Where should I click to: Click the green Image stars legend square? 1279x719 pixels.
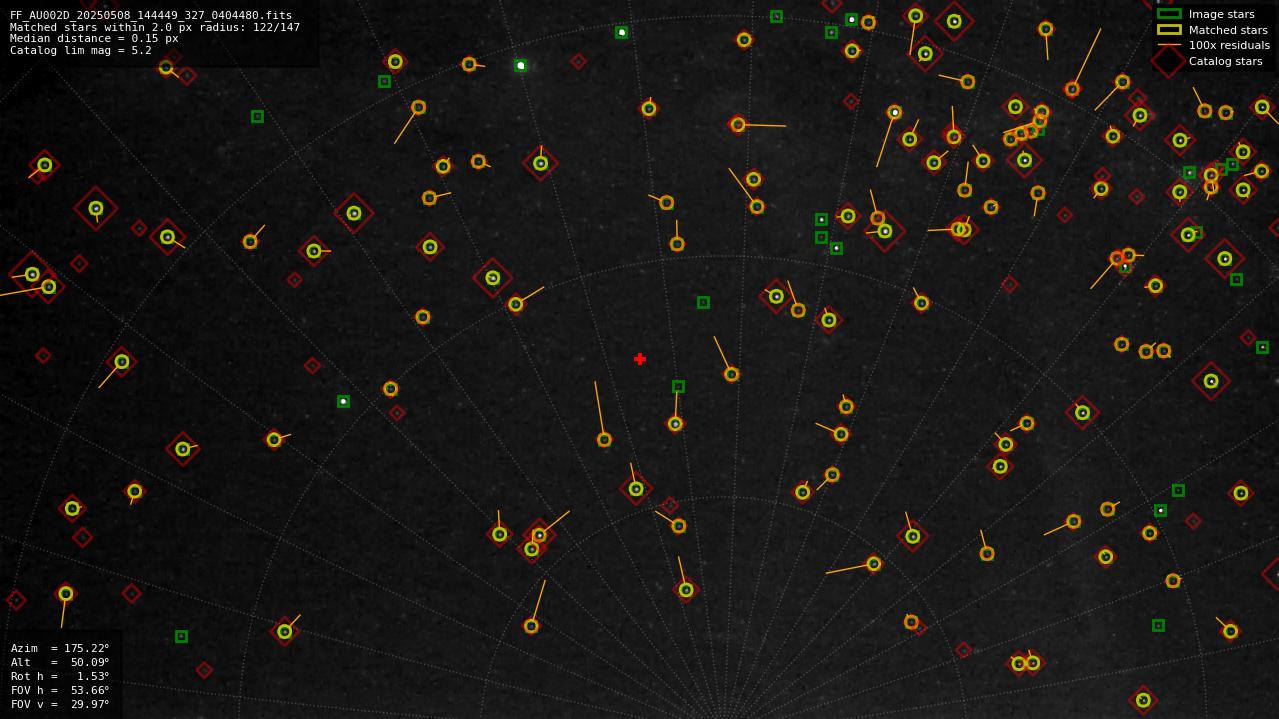point(1169,14)
